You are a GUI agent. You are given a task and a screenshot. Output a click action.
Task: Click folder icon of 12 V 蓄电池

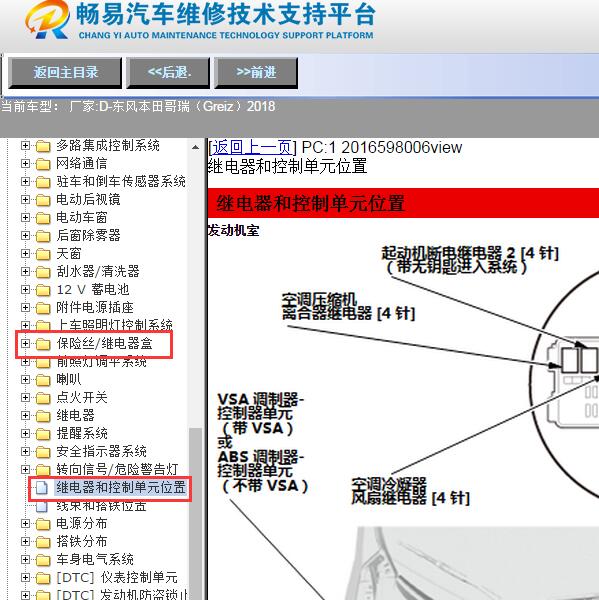pyautogui.click(x=43, y=290)
